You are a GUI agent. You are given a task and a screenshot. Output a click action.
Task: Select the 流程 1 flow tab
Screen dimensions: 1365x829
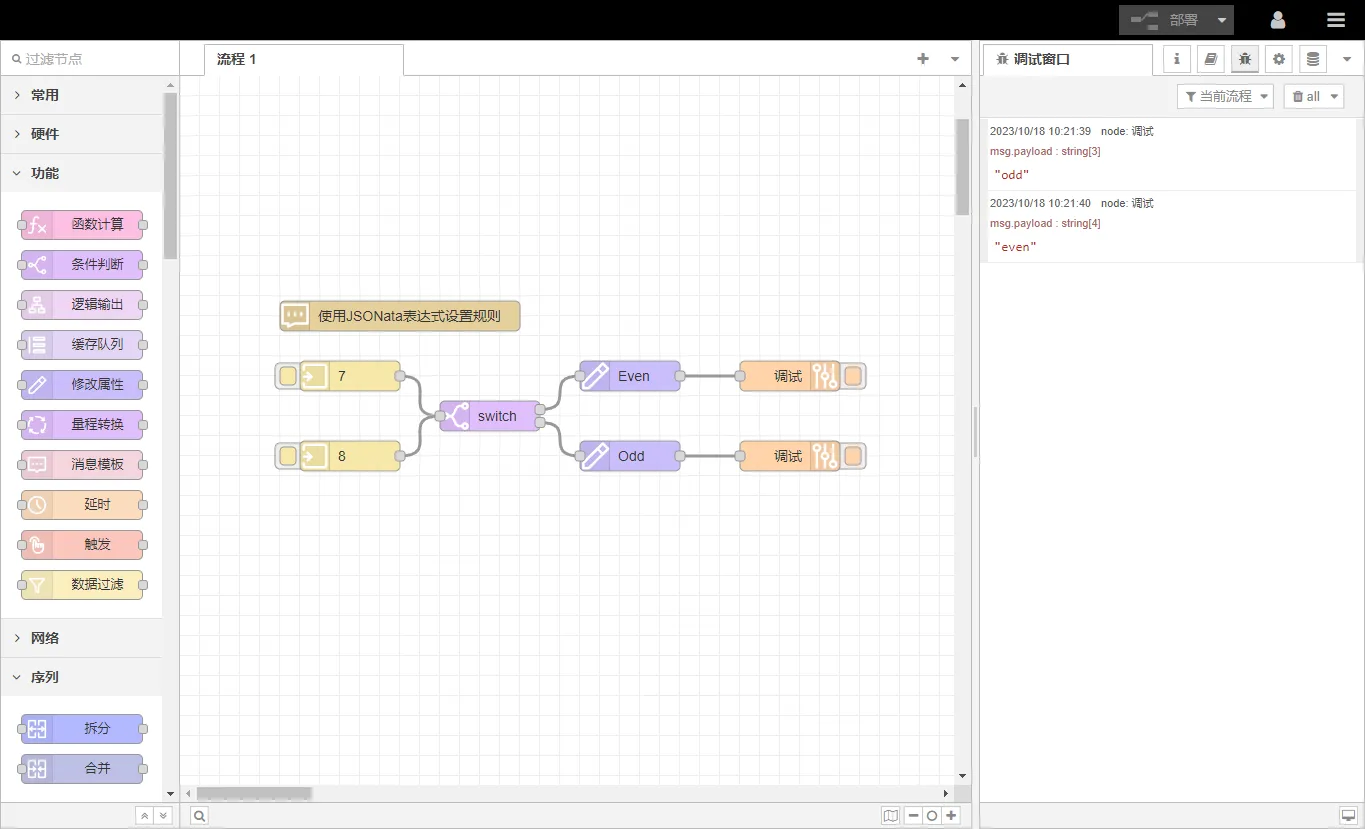pyautogui.click(x=237, y=59)
